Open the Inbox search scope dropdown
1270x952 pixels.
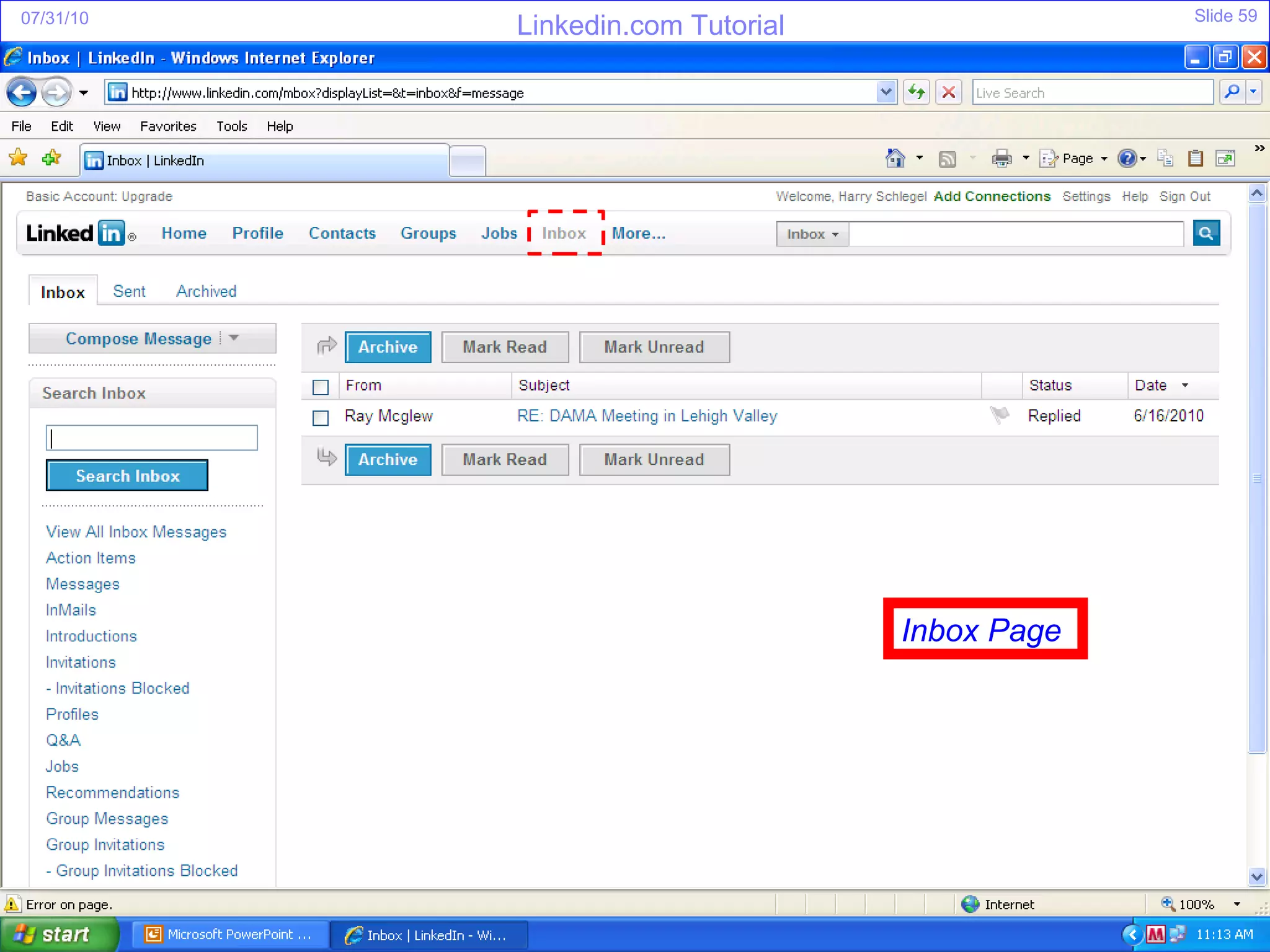812,234
